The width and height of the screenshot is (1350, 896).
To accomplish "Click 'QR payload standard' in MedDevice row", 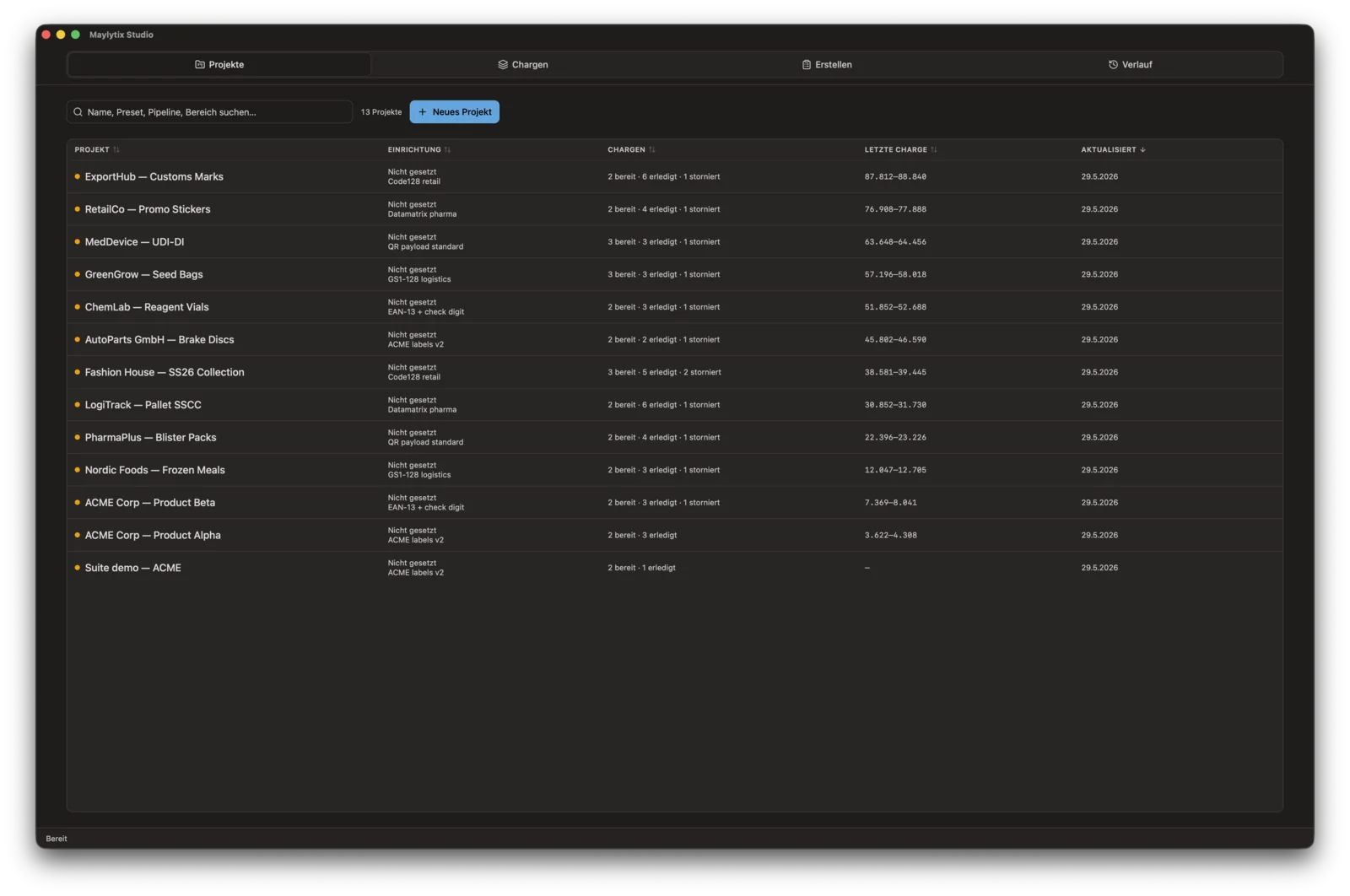I will click(x=425, y=246).
